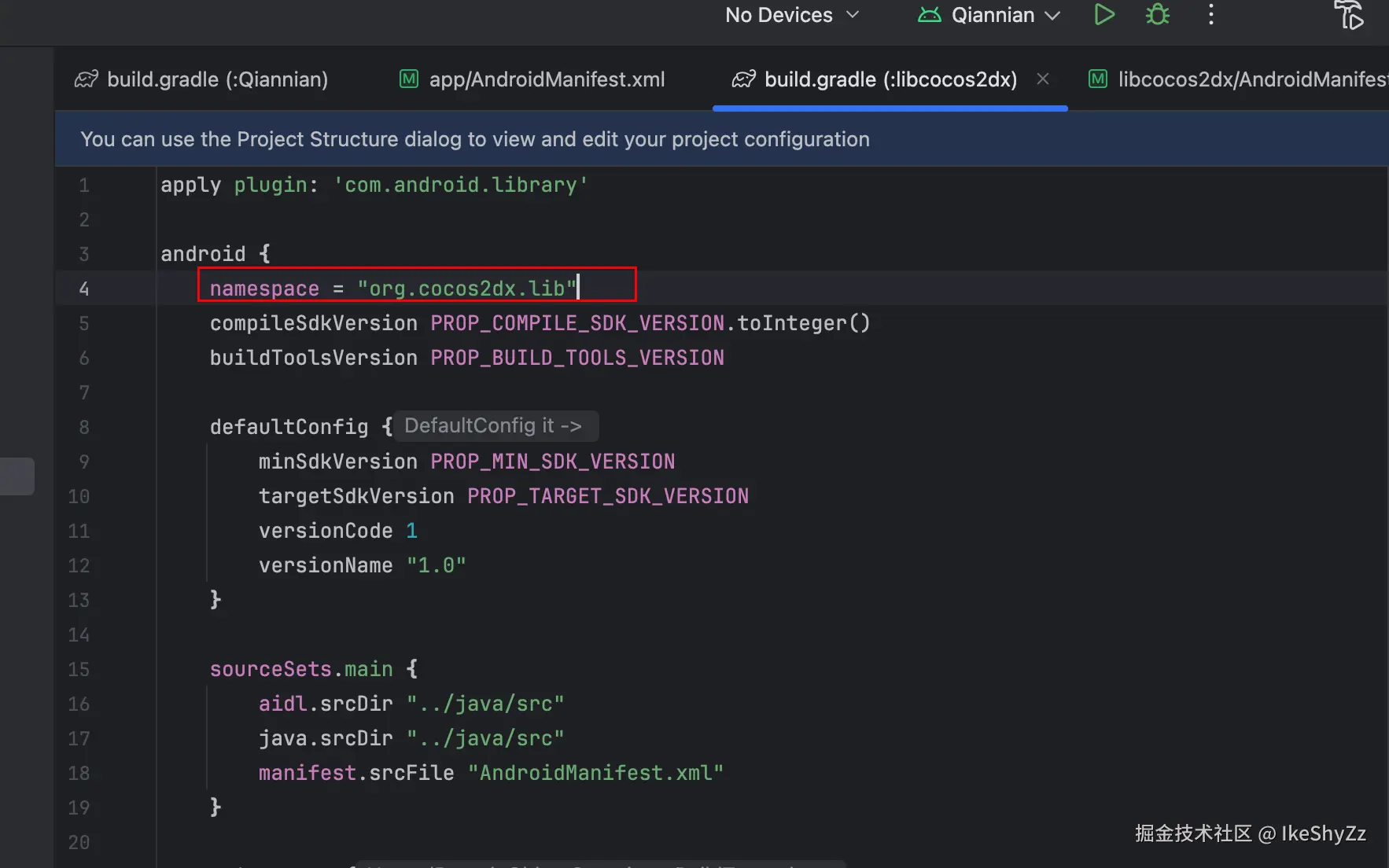1389x868 pixels.
Task: Click the top-right Running Devices icon
Action: (x=1349, y=15)
